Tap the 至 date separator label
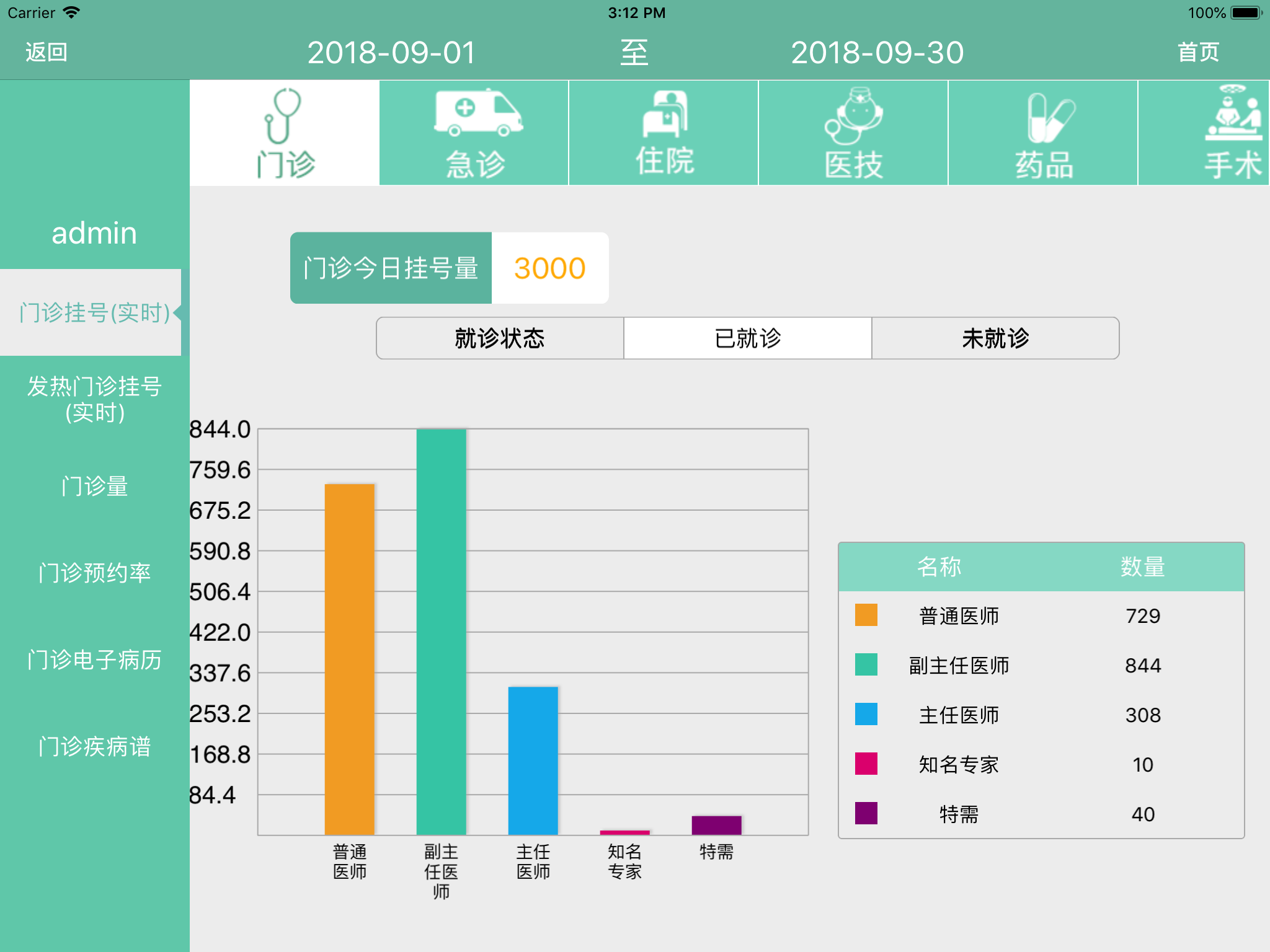The width and height of the screenshot is (1270, 952). coord(634,53)
